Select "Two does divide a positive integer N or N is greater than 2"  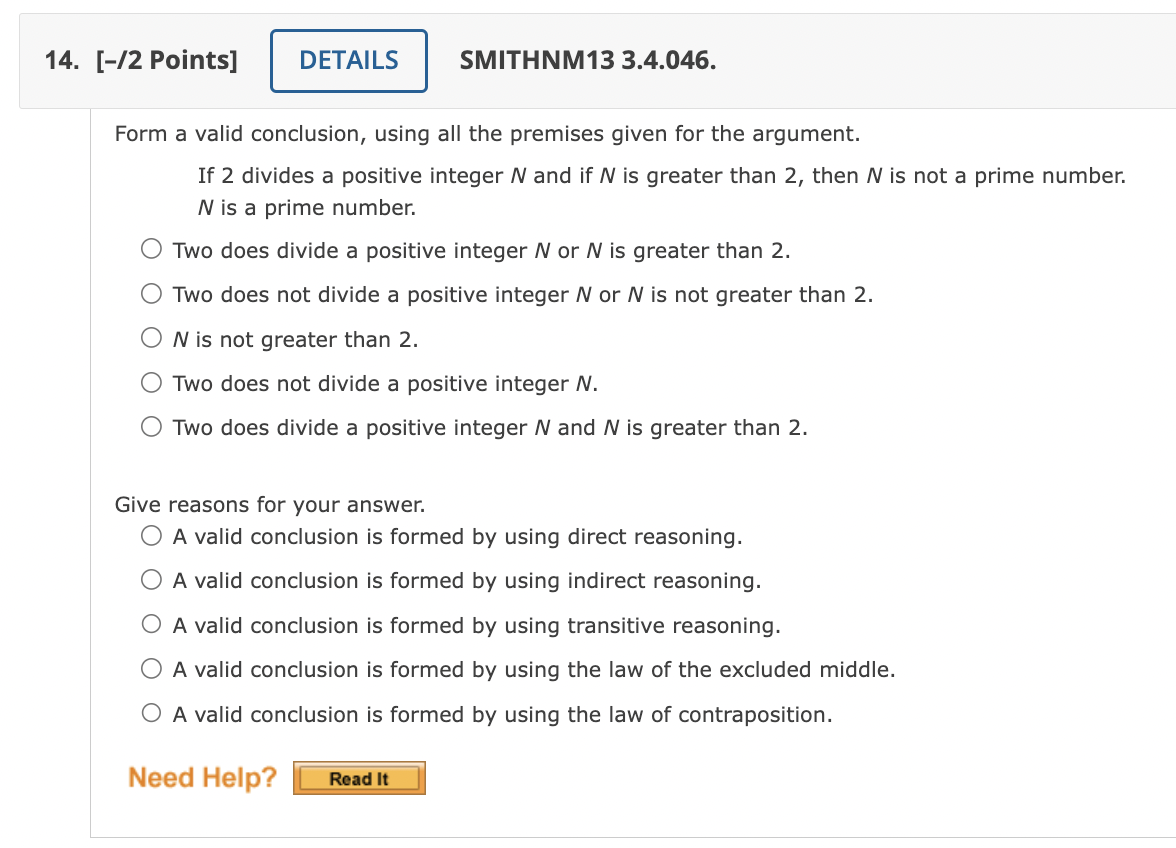(151, 248)
